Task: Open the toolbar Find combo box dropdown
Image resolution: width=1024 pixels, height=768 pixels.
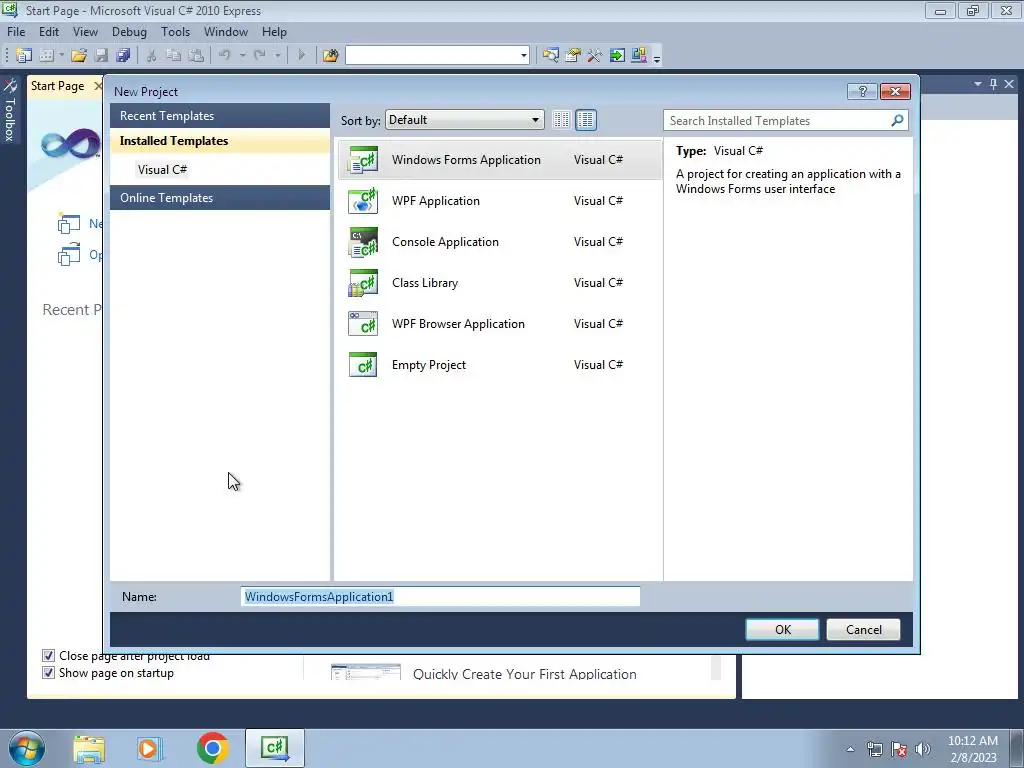Action: tap(524, 56)
